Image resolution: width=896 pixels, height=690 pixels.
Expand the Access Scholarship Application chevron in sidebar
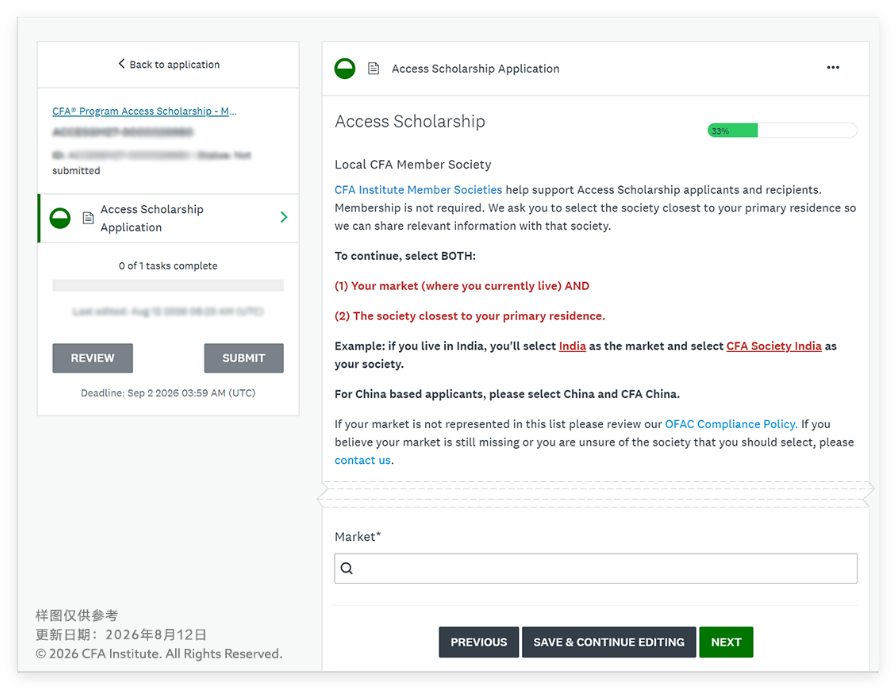(x=284, y=217)
